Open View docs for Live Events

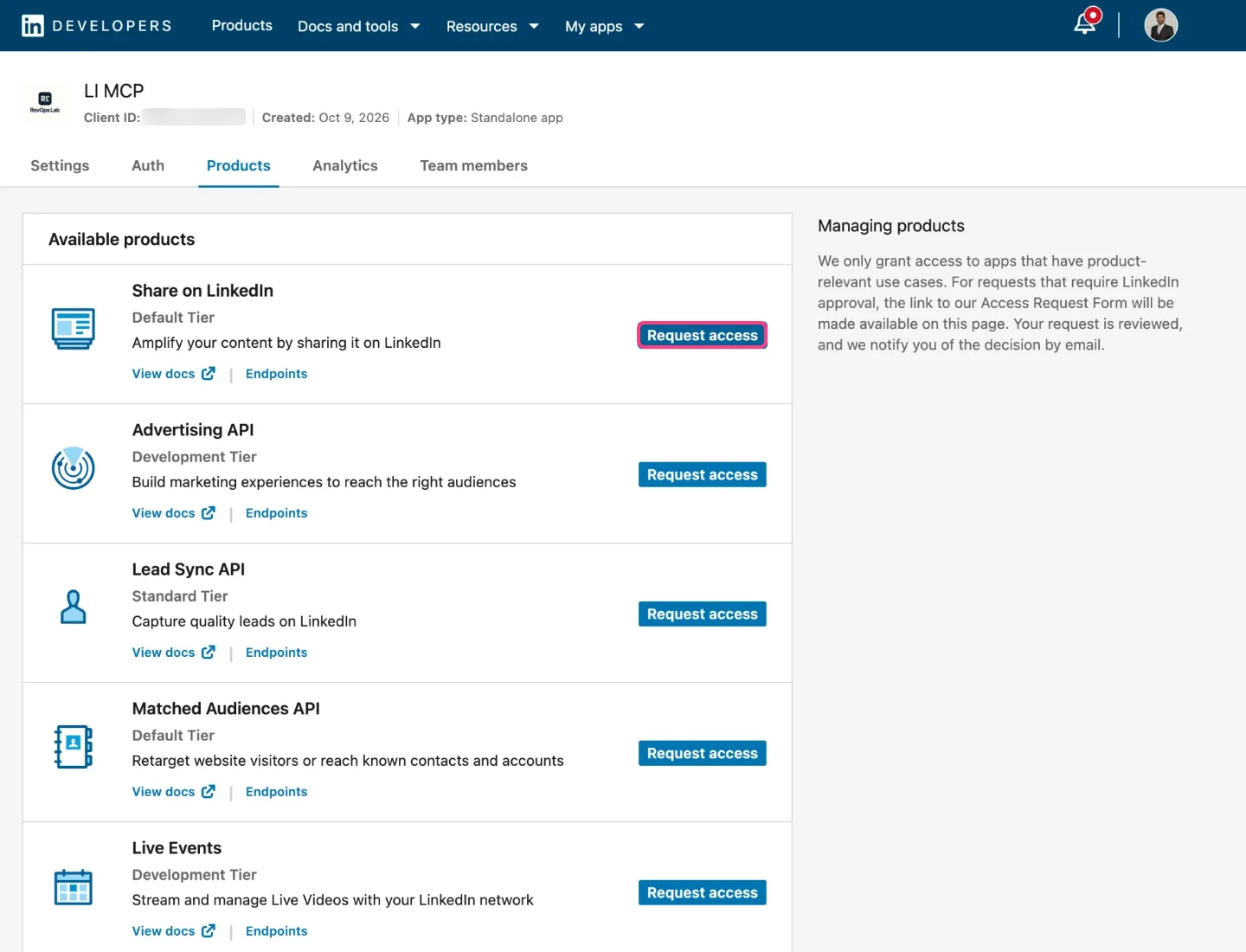tap(164, 931)
